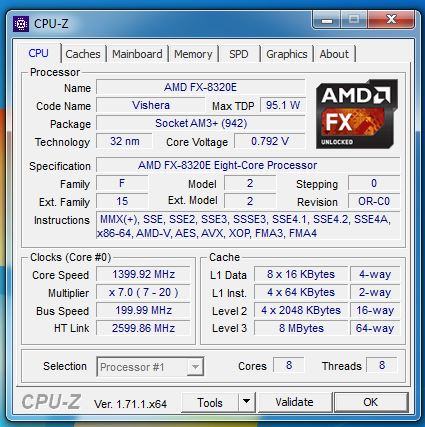Click the Core Speed value field

click(x=143, y=274)
